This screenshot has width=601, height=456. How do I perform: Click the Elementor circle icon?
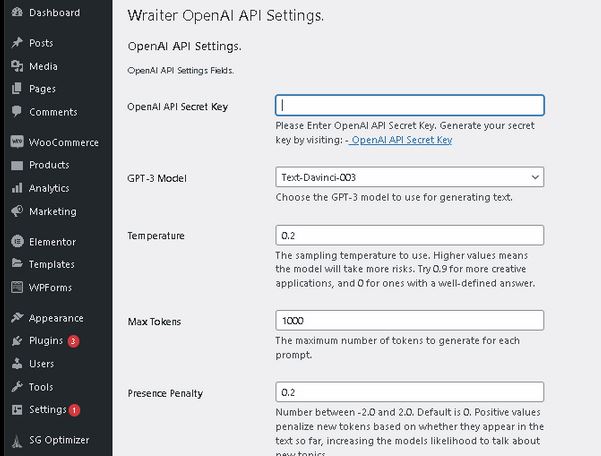[17, 241]
